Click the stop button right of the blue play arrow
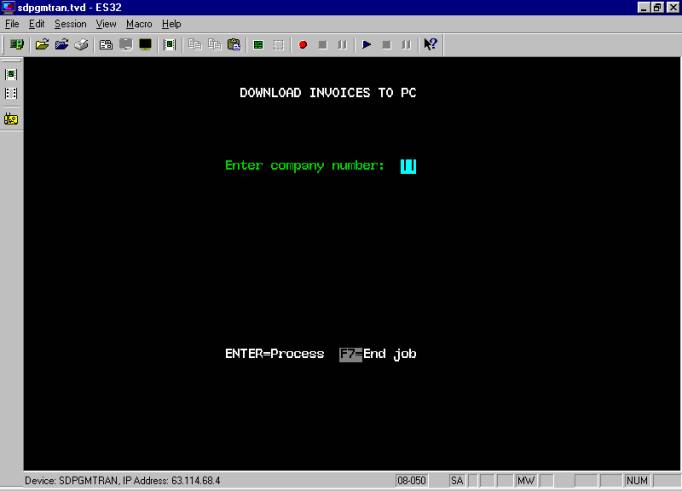This screenshot has width=682, height=491. click(386, 44)
